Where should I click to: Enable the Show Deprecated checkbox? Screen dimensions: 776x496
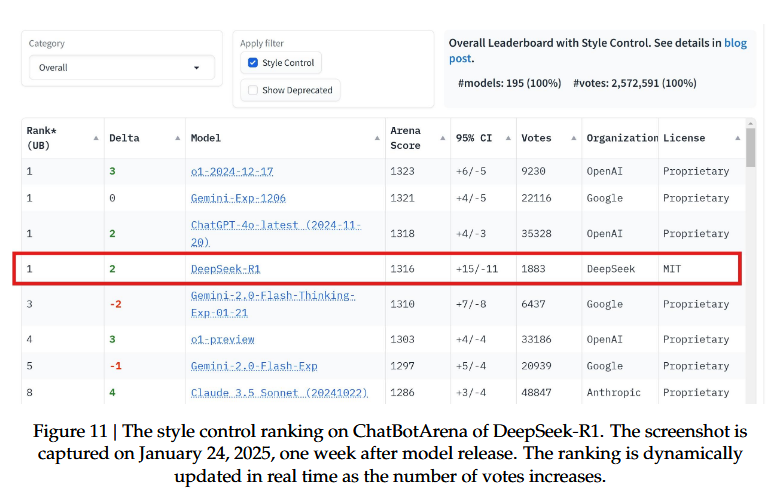[253, 91]
